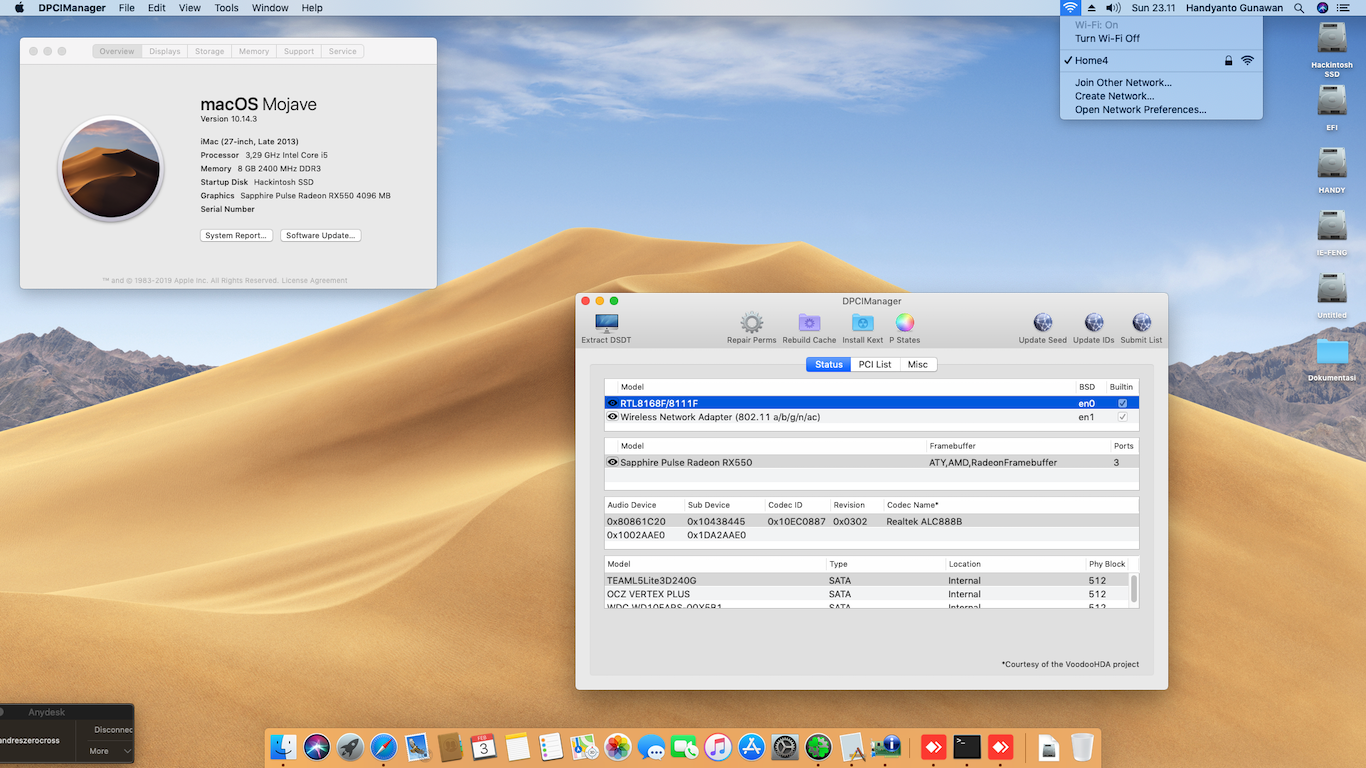Click the disk list vertical scrollbar
Screen dimensions: 1366x768
(x=1134, y=589)
